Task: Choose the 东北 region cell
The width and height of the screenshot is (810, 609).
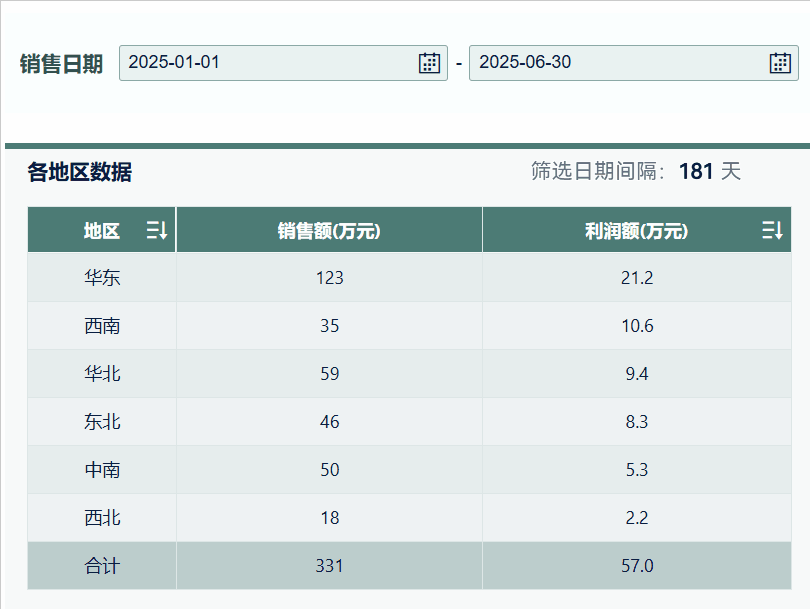Action: point(102,422)
